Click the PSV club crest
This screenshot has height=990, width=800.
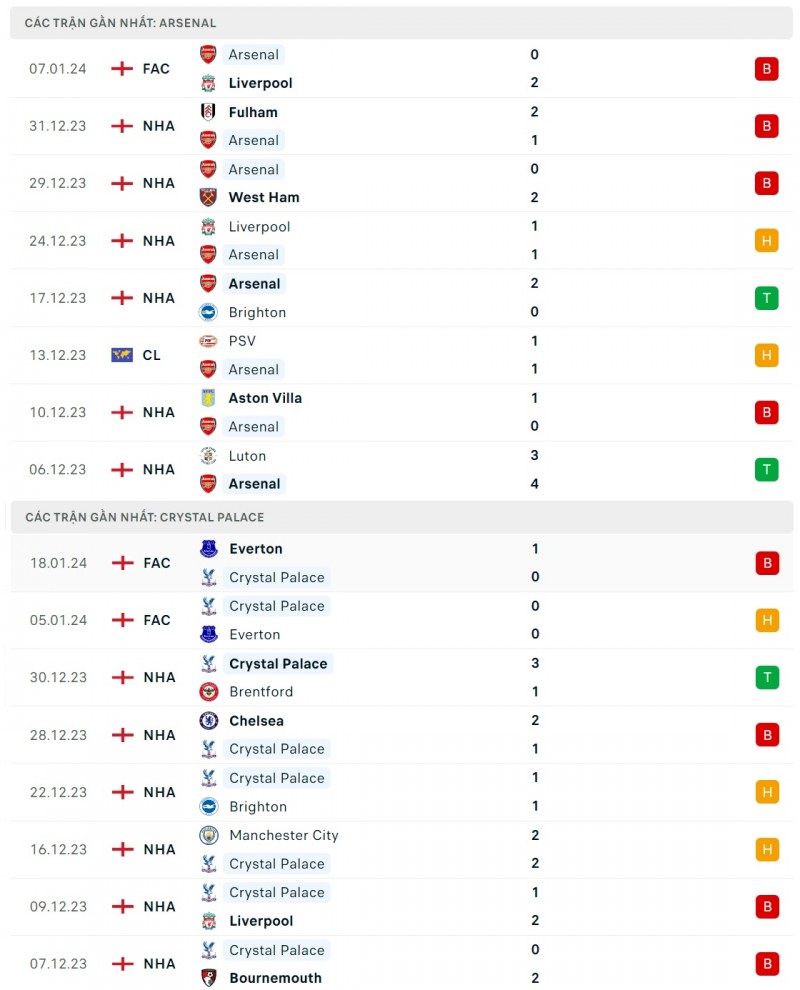(x=208, y=341)
